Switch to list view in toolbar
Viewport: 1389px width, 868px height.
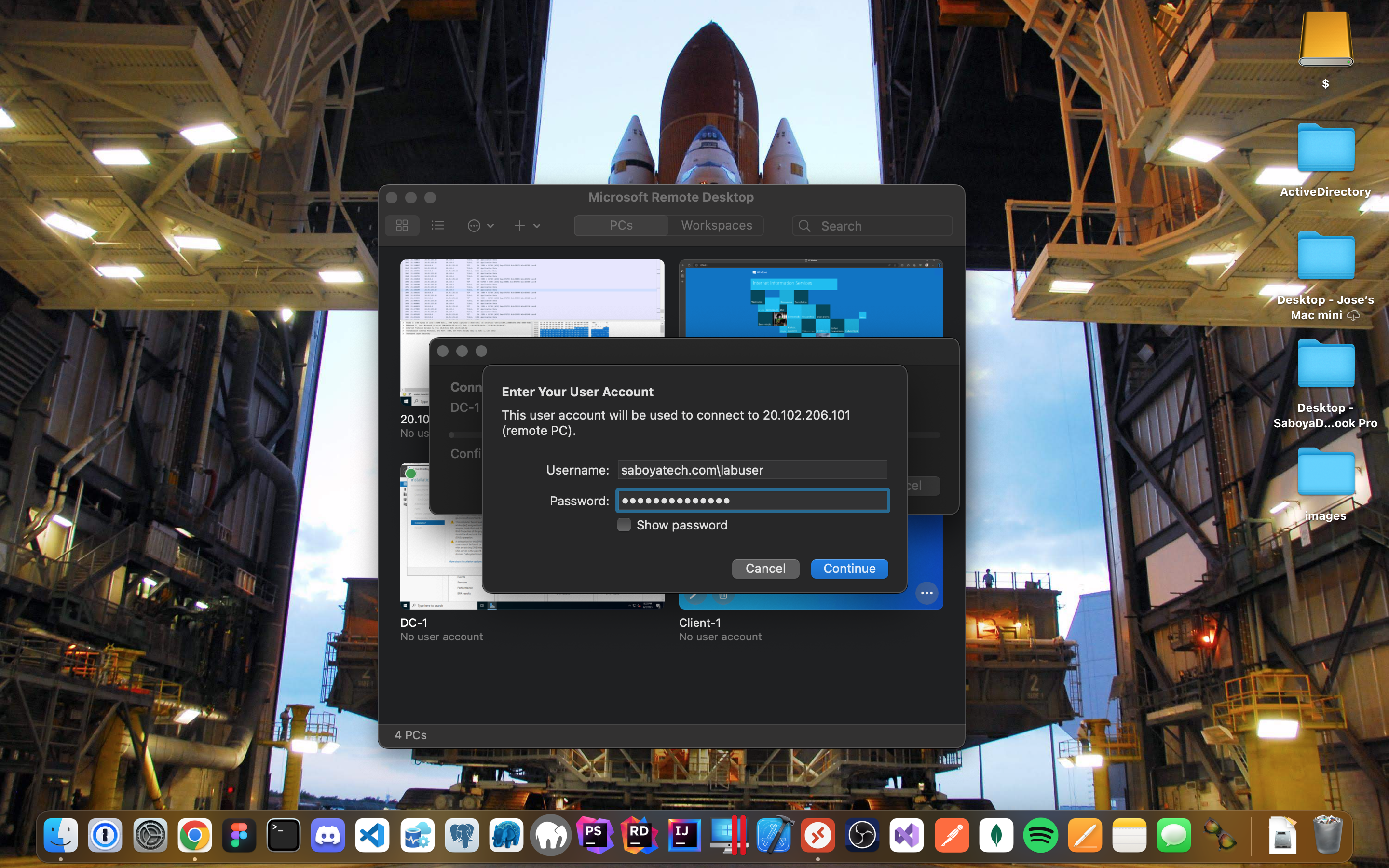coord(438,226)
